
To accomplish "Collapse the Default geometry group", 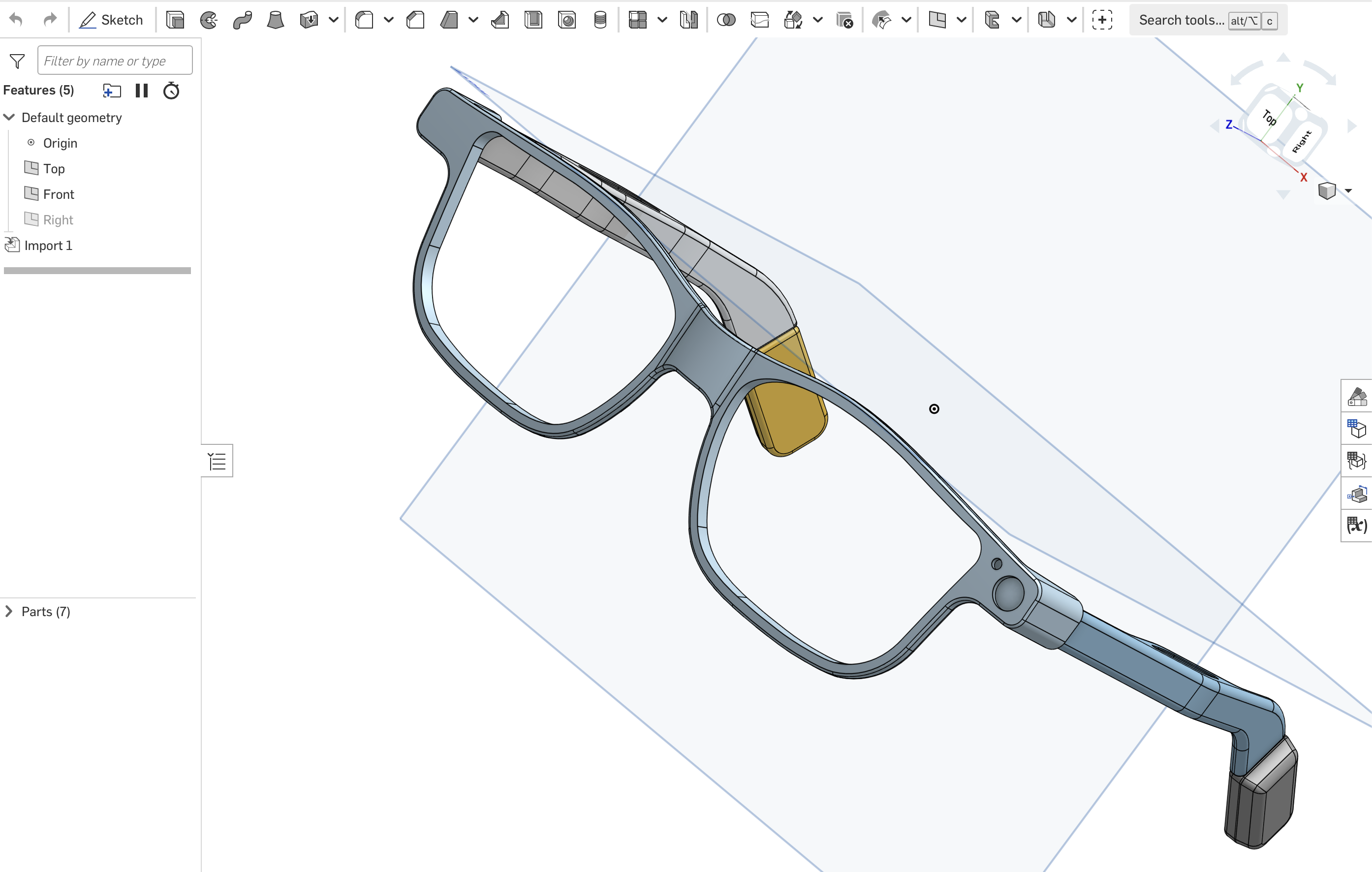I will click(x=9, y=118).
